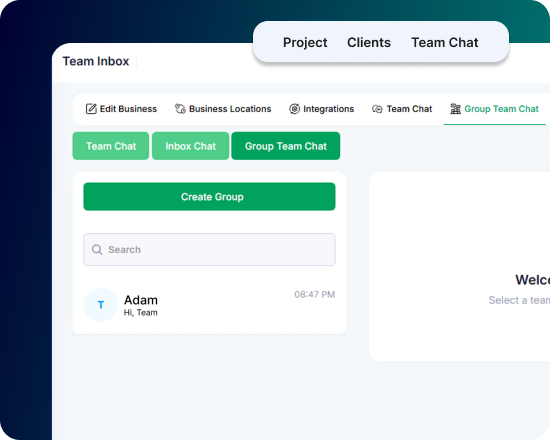This screenshot has height=440, width=550.
Task: Switch to the Integrations tab
Action: coord(322,109)
